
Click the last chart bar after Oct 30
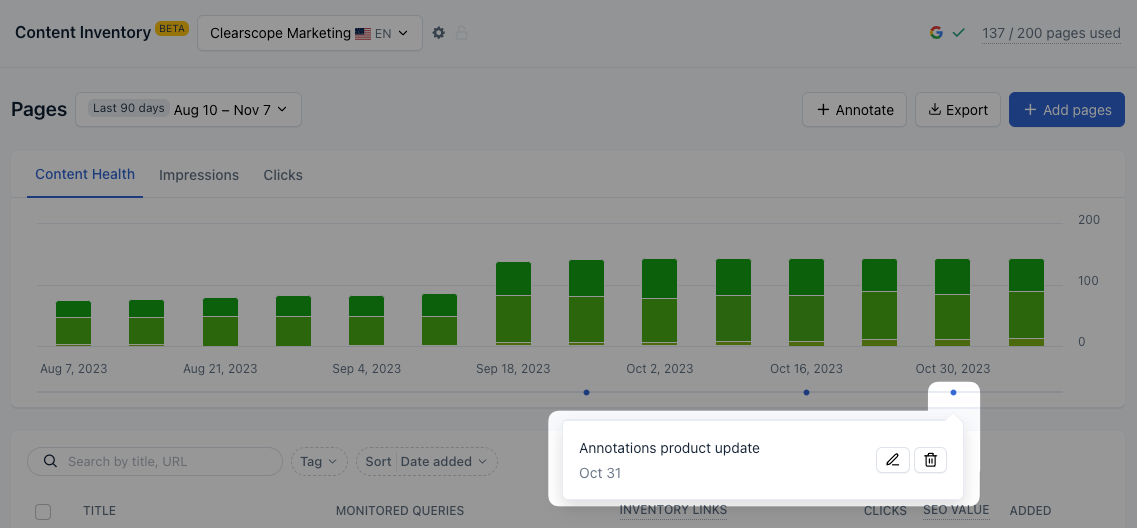point(1026,302)
